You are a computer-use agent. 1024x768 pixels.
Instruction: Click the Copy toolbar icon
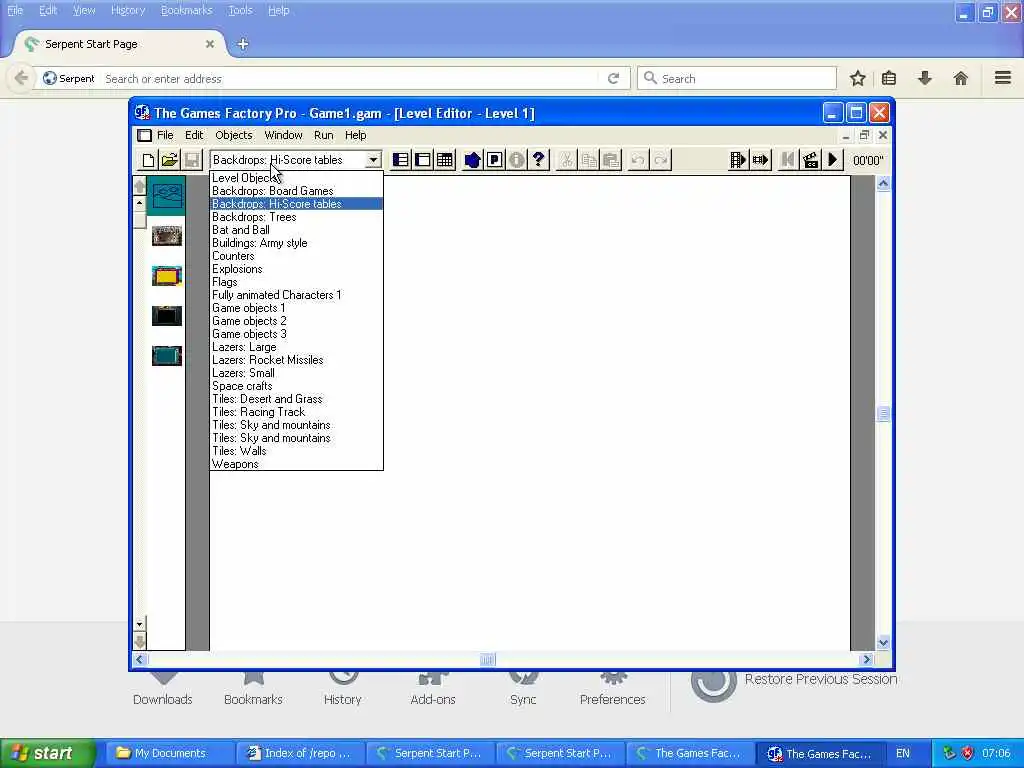(x=588, y=160)
